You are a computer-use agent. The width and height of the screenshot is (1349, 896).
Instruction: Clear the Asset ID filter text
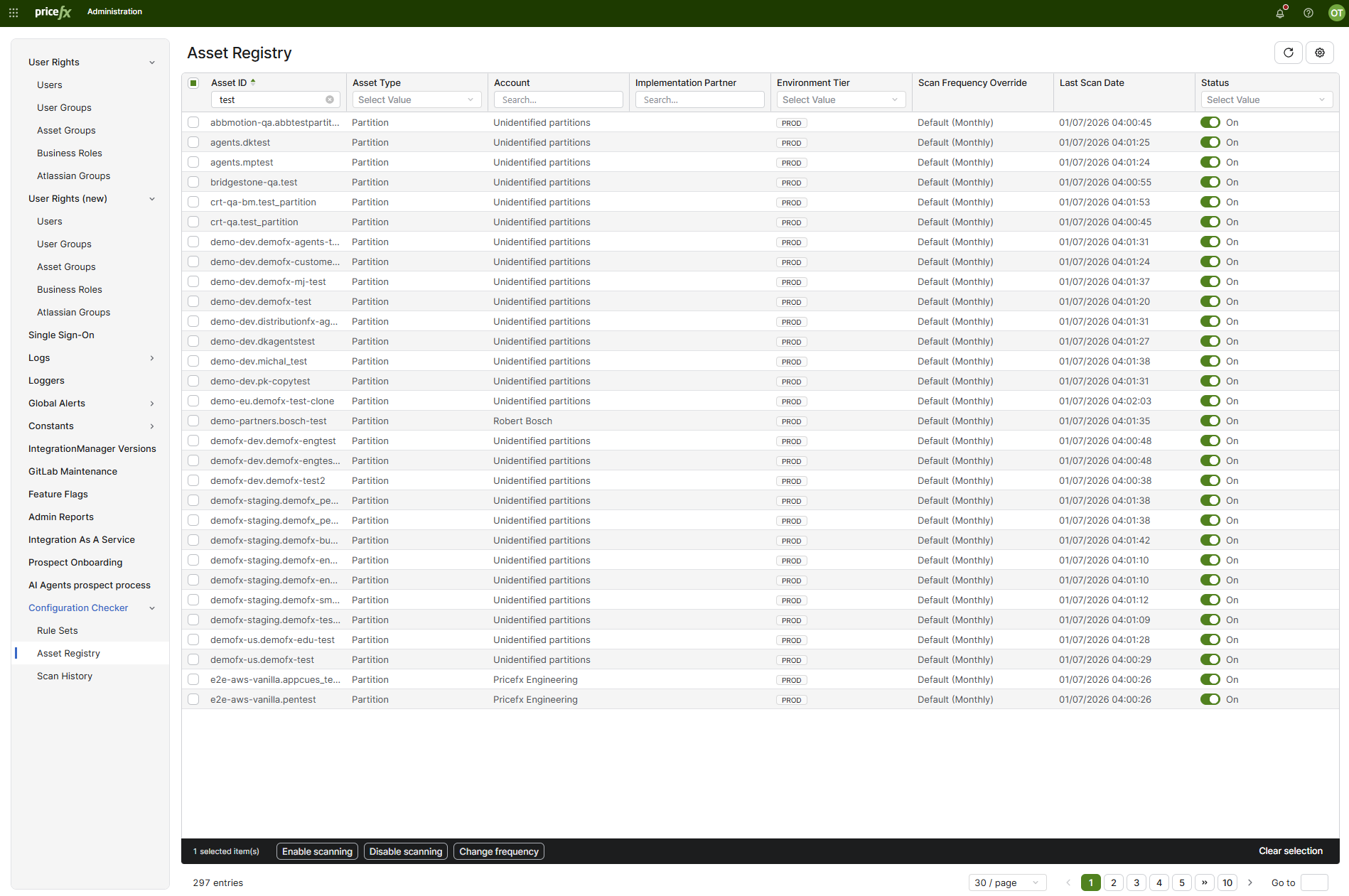(x=330, y=99)
